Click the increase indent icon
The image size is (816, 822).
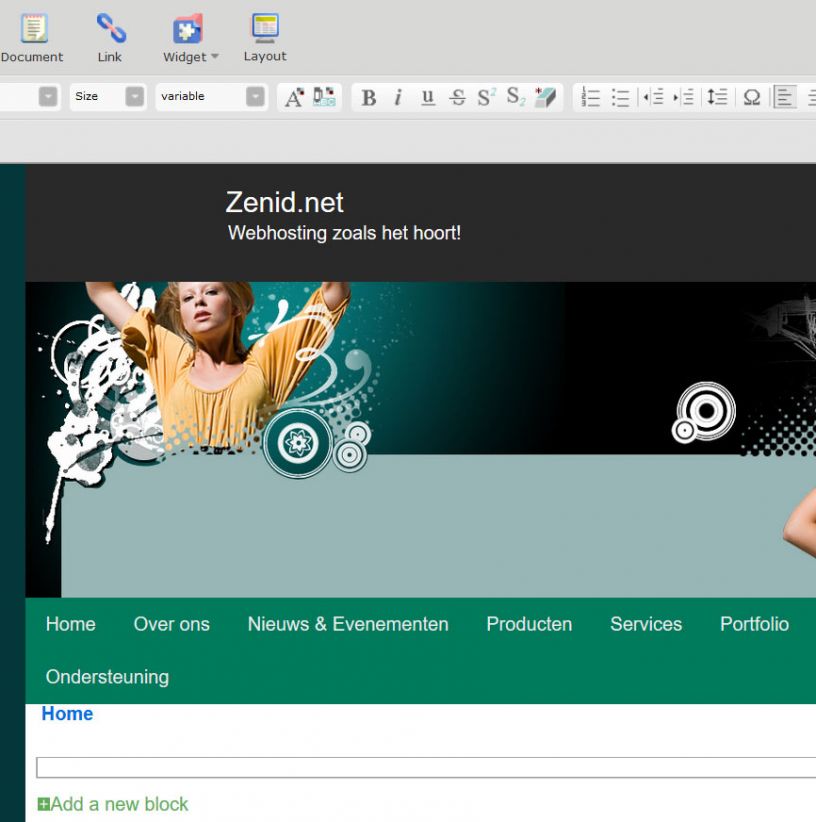tap(683, 98)
